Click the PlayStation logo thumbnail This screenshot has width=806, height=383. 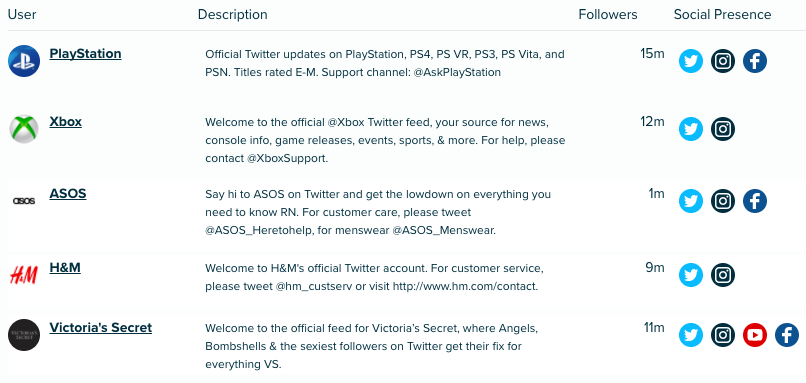point(24,61)
